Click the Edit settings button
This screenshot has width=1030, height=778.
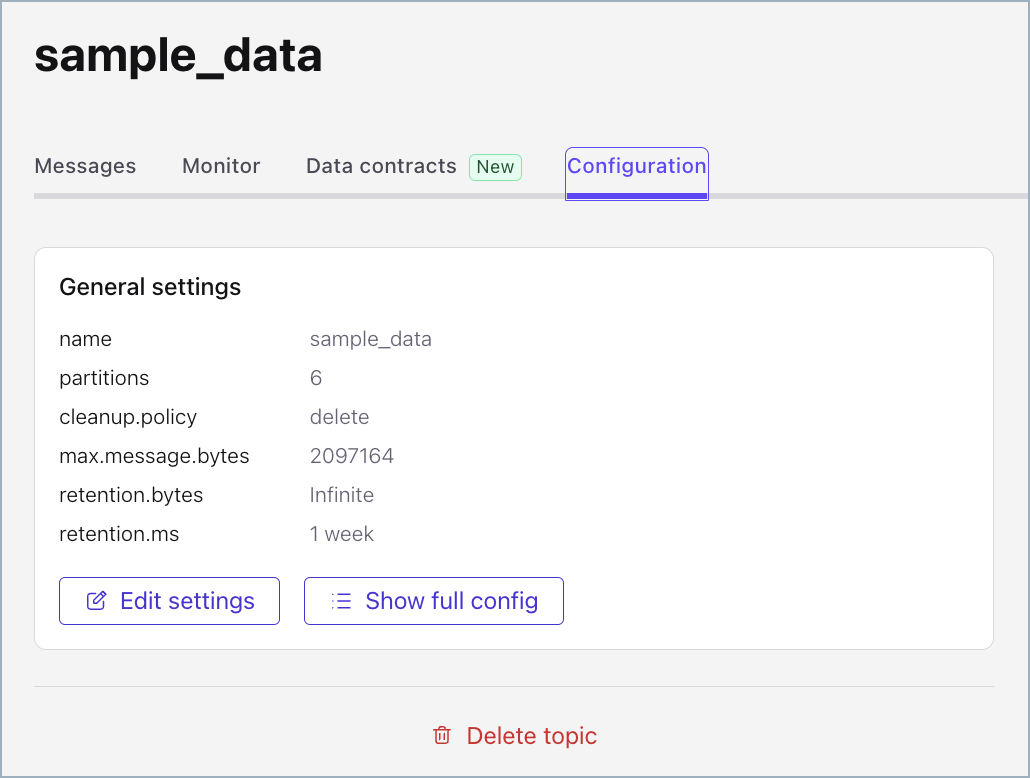pyautogui.click(x=169, y=600)
